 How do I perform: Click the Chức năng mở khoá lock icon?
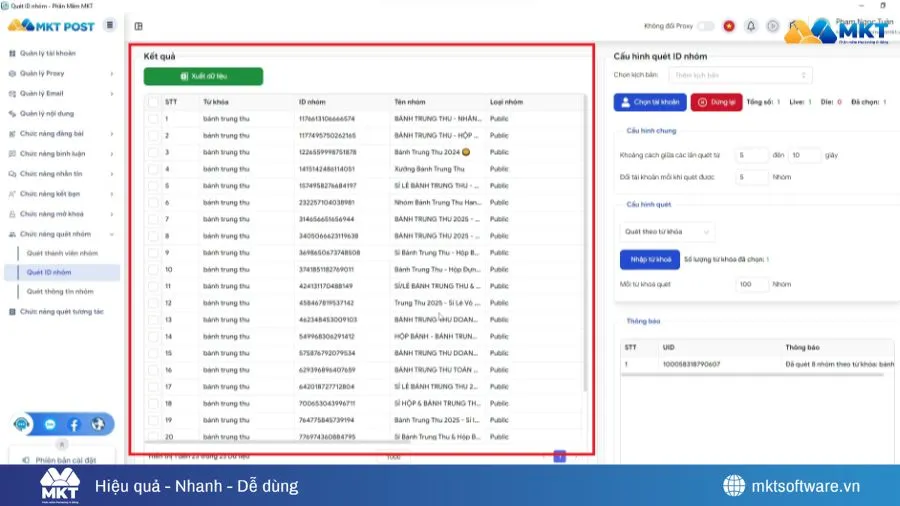click(x=12, y=214)
